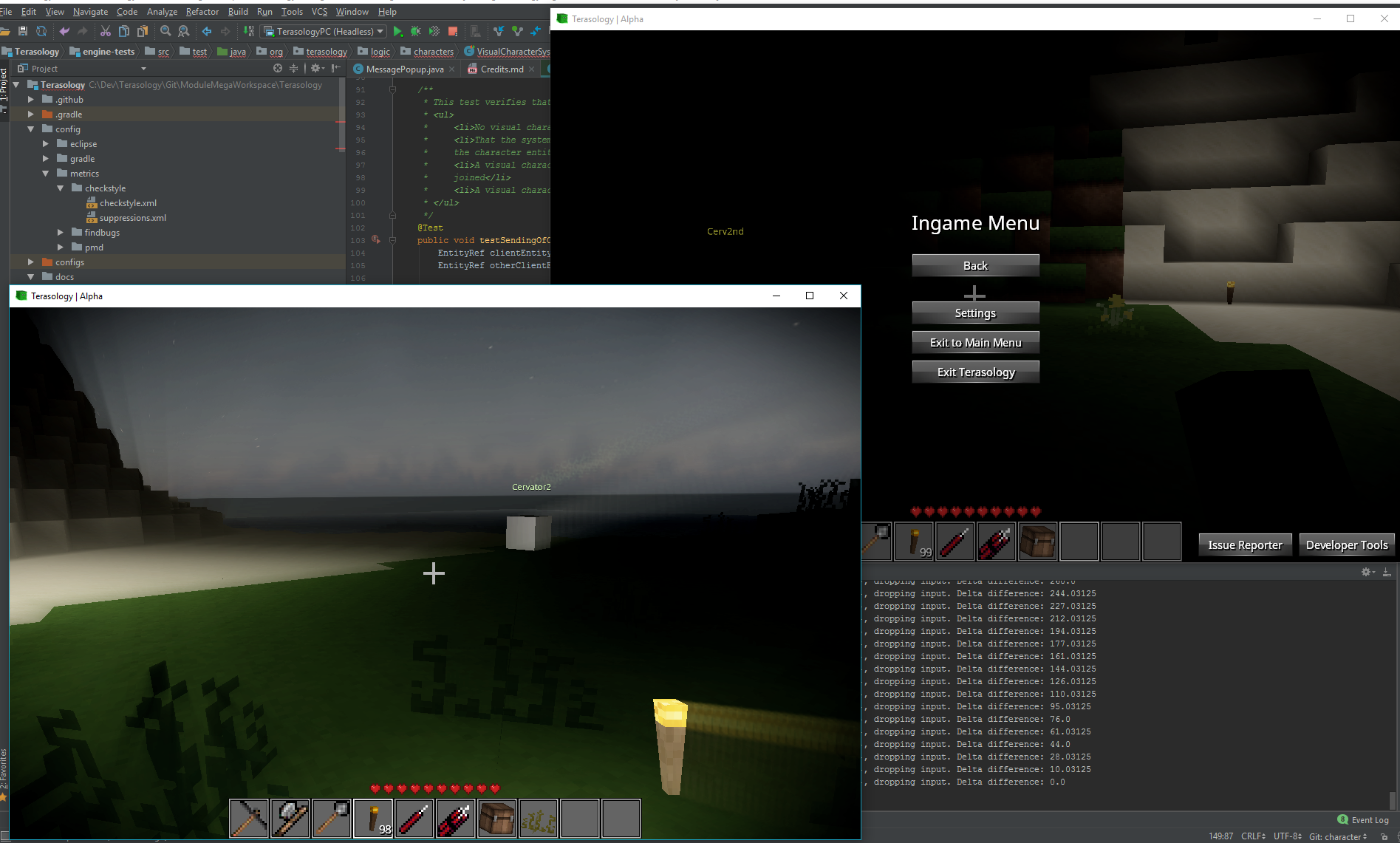Select torch slot showing 99 in back game window
The height and width of the screenshot is (843, 1400).
point(914,542)
